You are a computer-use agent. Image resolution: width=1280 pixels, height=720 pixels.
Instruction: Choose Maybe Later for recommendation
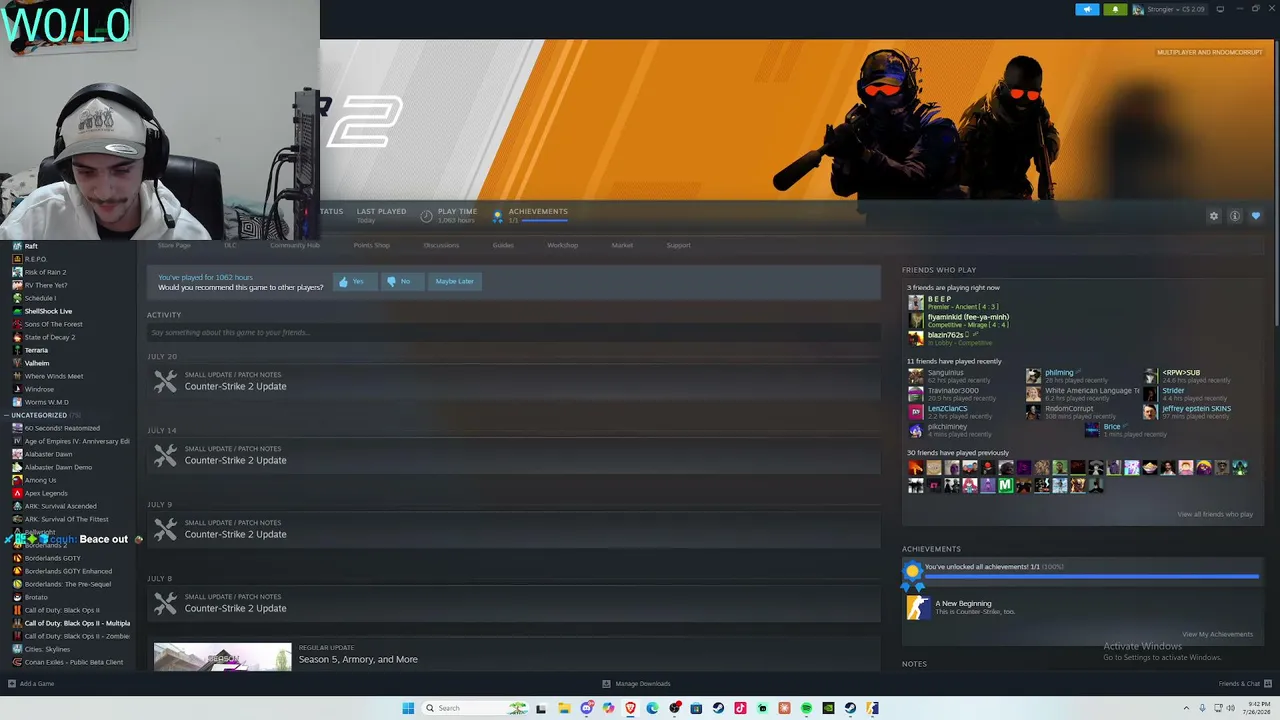pyautogui.click(x=454, y=281)
